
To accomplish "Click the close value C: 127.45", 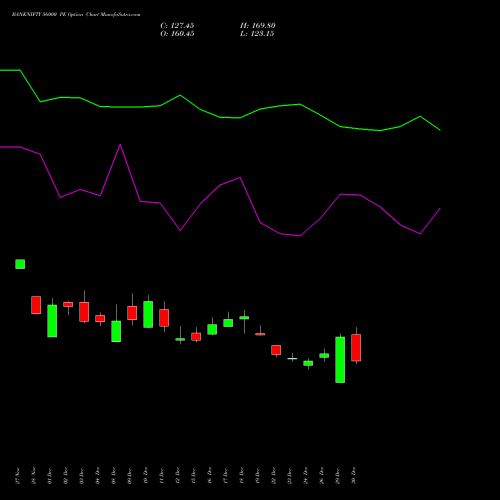I will 177,26.
